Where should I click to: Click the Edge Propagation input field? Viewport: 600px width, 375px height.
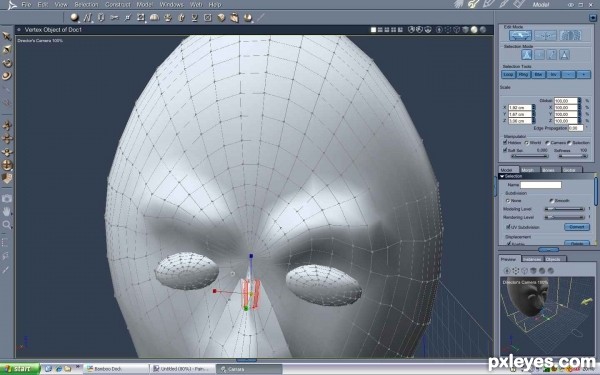click(x=576, y=128)
